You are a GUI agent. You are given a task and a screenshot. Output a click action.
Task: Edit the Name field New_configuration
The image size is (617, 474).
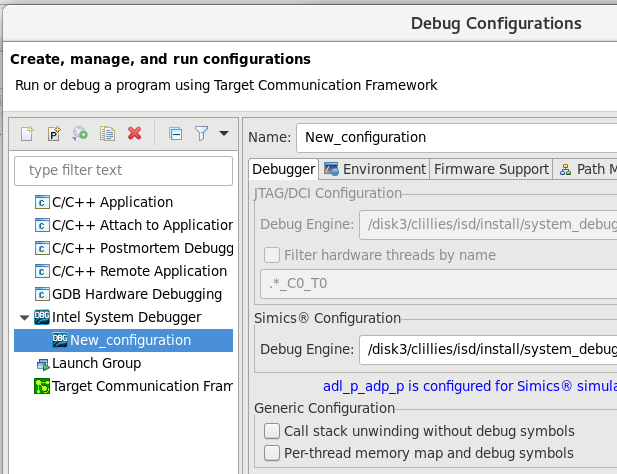pyautogui.click(x=456, y=138)
